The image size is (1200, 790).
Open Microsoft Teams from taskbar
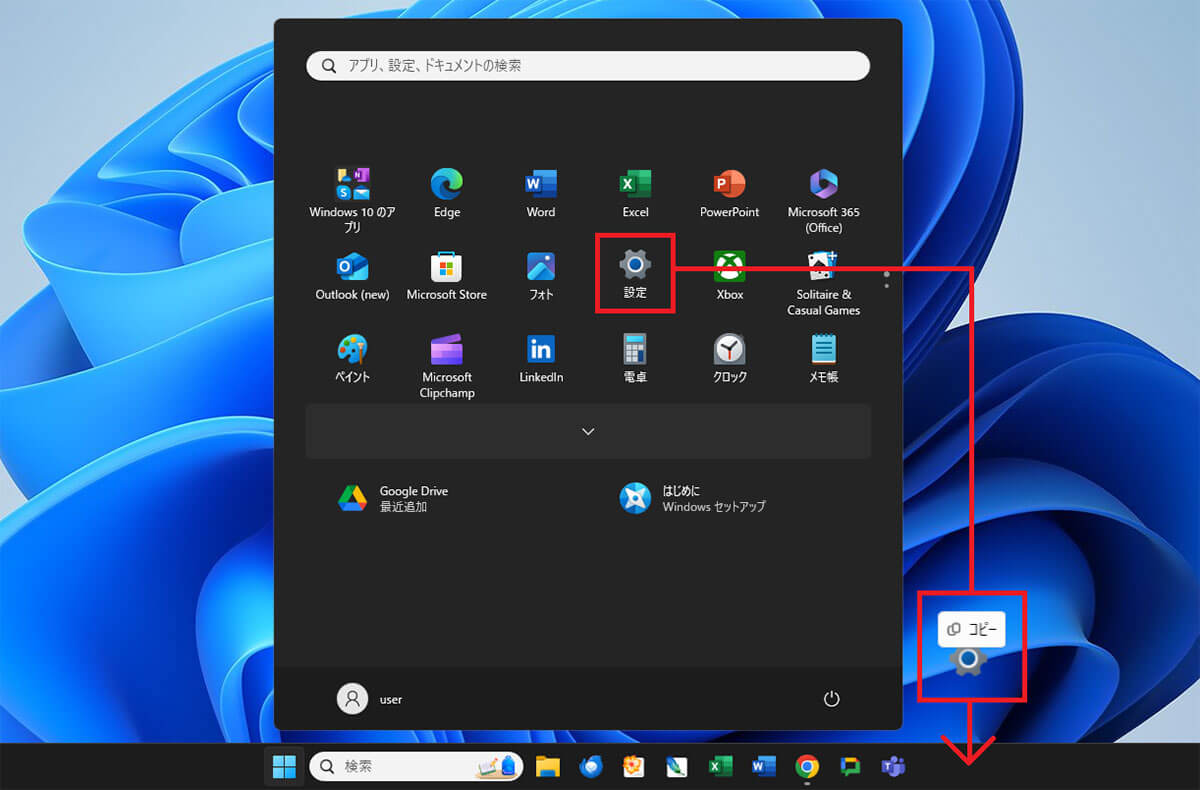893,767
